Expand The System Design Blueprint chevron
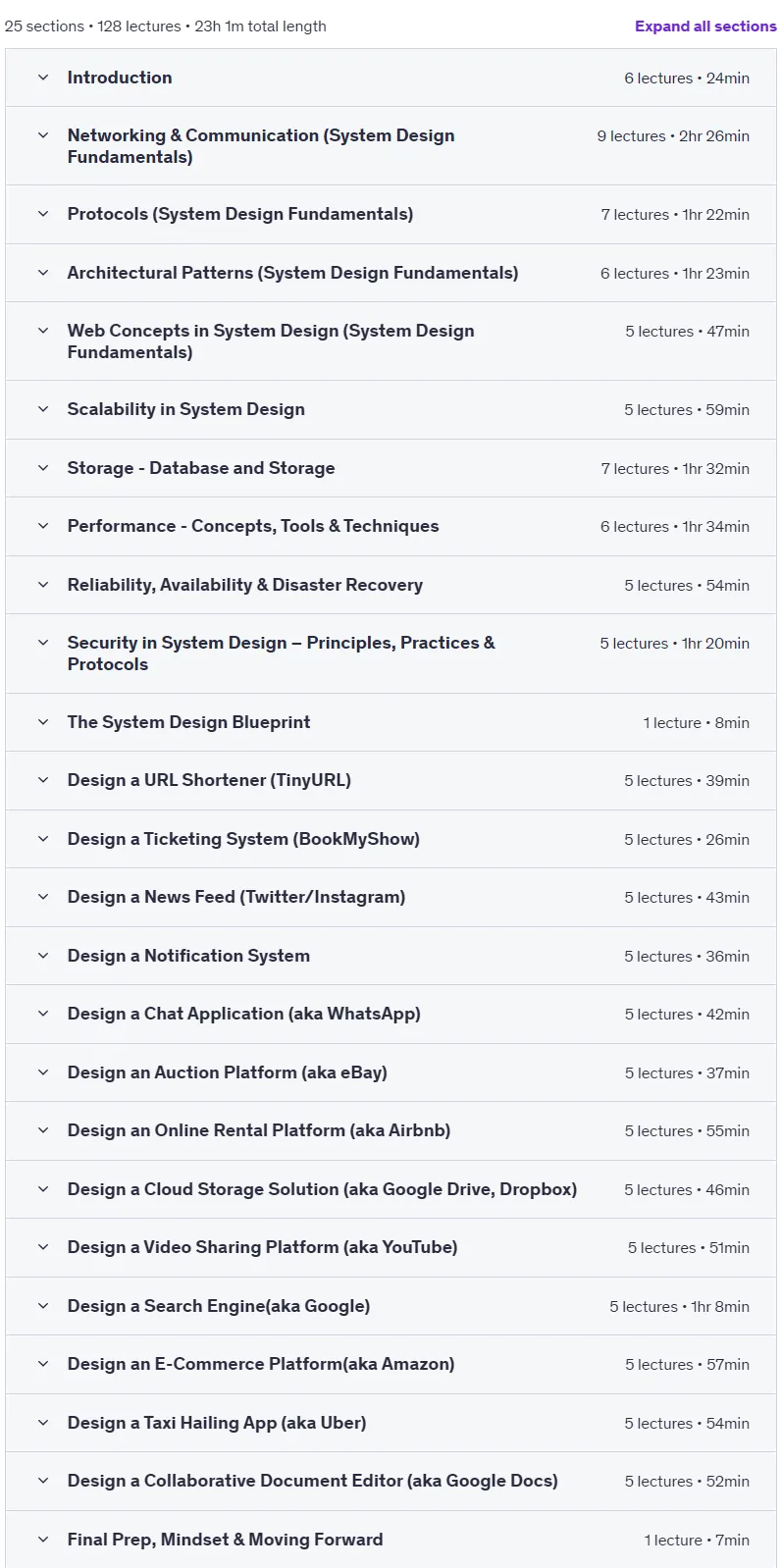Screen dimensions: 781x1568 [43, 722]
